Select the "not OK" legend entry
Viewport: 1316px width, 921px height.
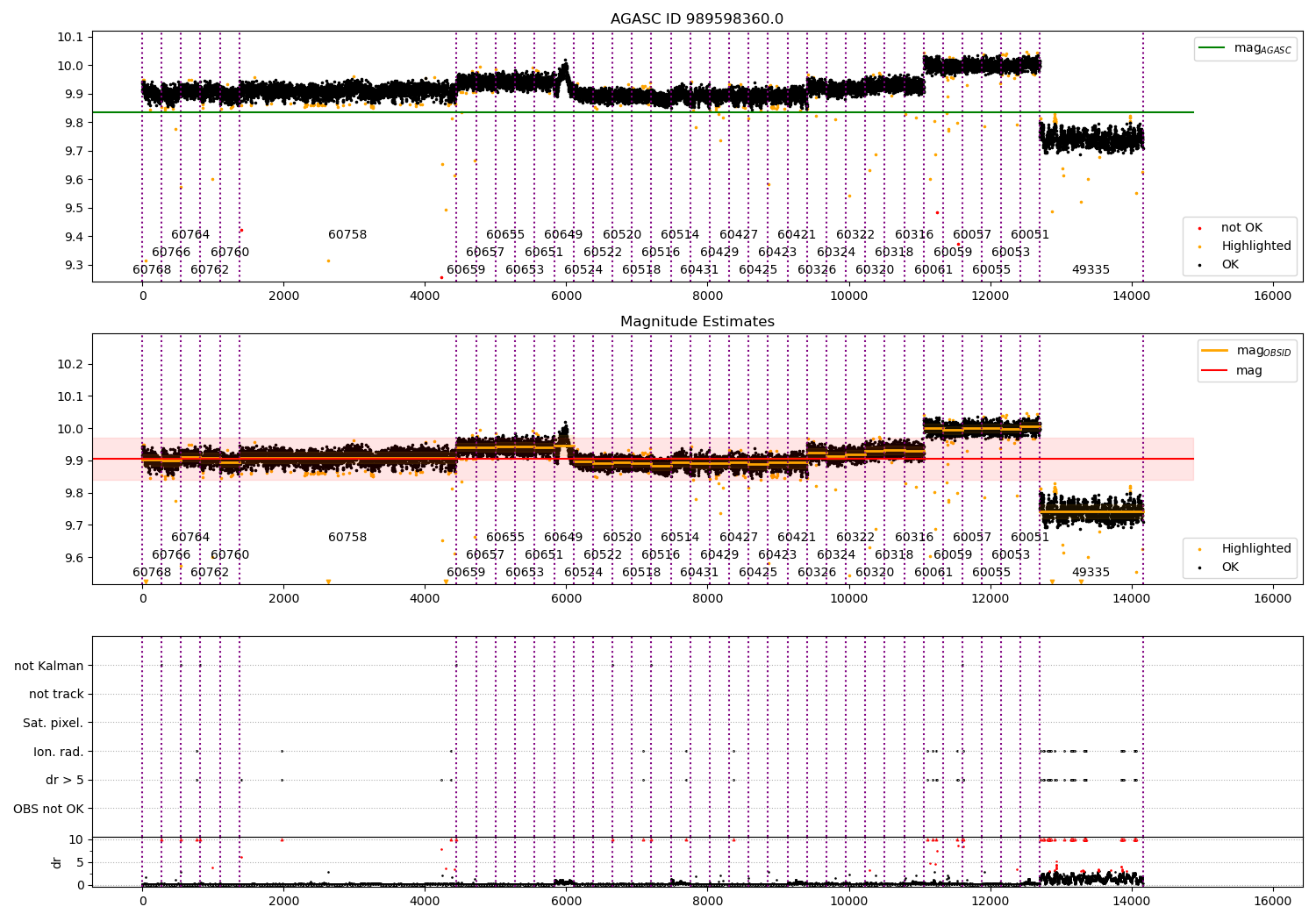click(1241, 228)
